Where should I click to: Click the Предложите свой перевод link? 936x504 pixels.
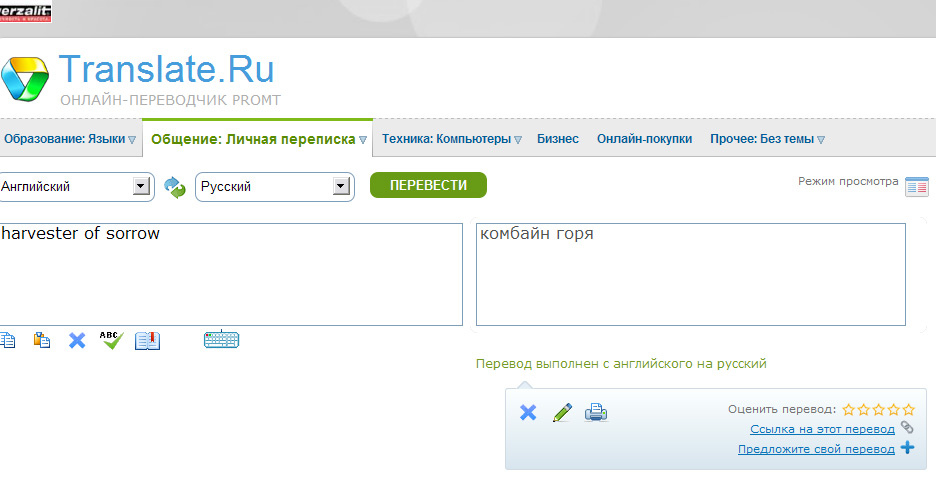(x=816, y=449)
